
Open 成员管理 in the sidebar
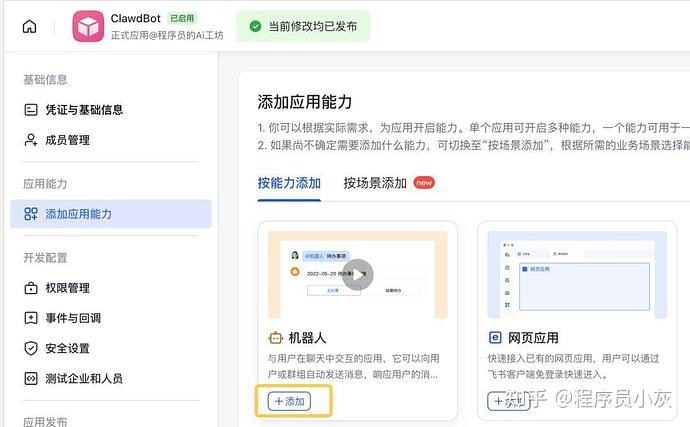(x=69, y=141)
